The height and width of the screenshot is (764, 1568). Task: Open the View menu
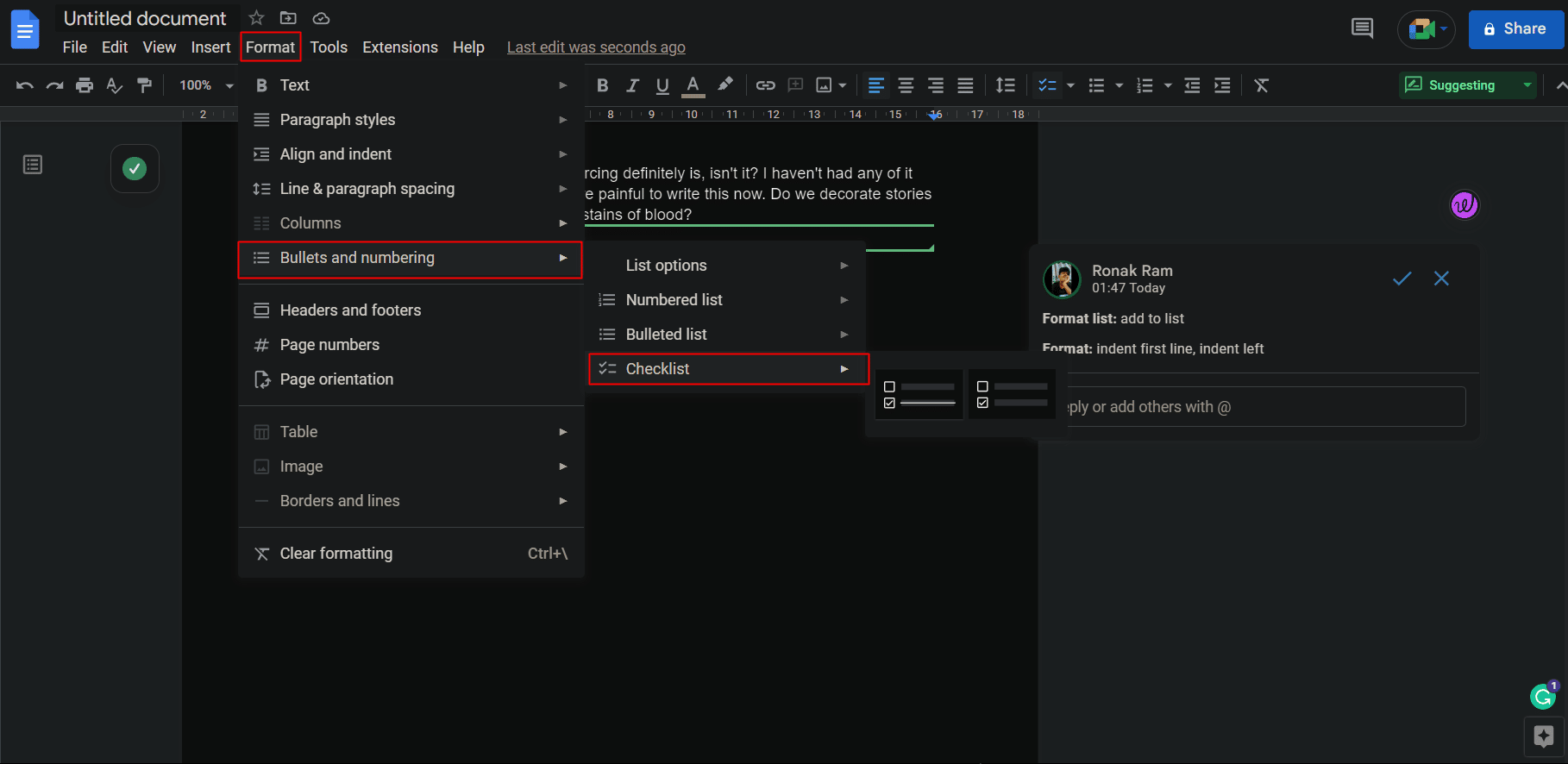pyautogui.click(x=160, y=47)
